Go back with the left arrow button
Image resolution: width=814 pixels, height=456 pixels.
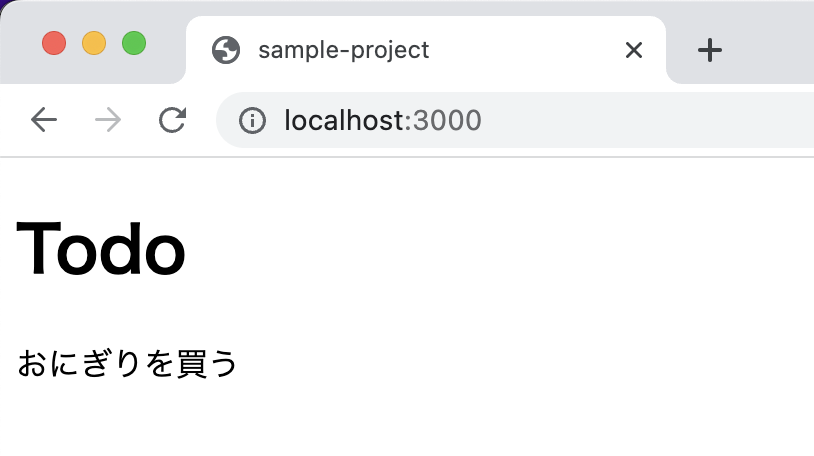[44, 120]
